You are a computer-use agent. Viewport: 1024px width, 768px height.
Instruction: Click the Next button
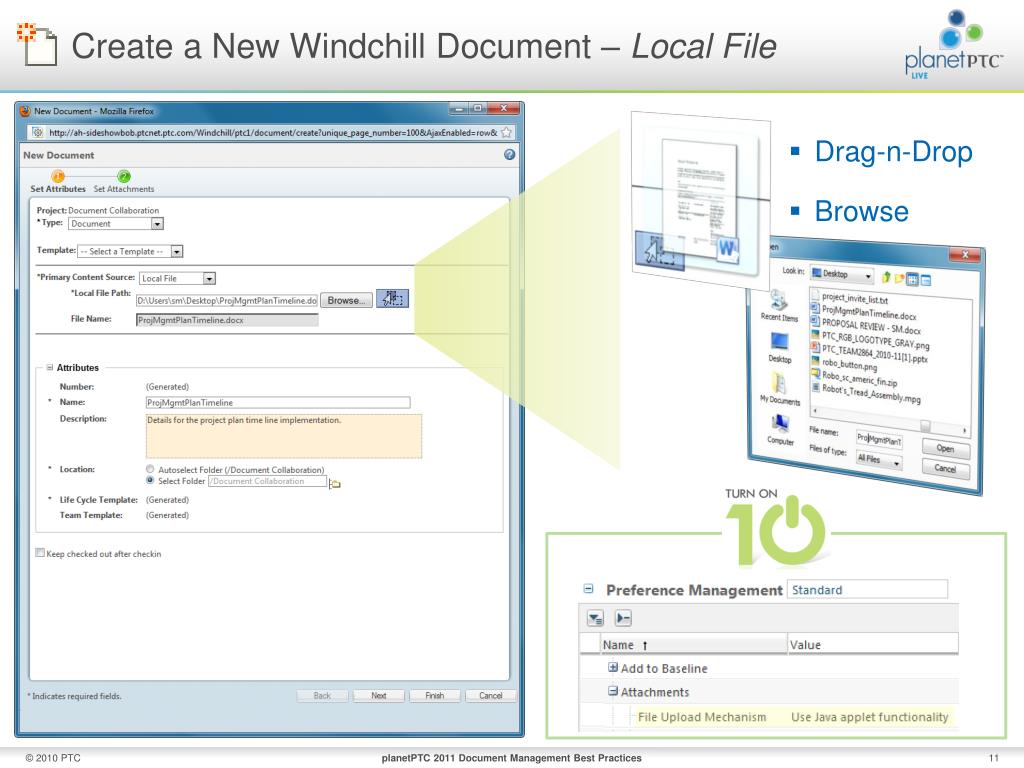(x=379, y=696)
